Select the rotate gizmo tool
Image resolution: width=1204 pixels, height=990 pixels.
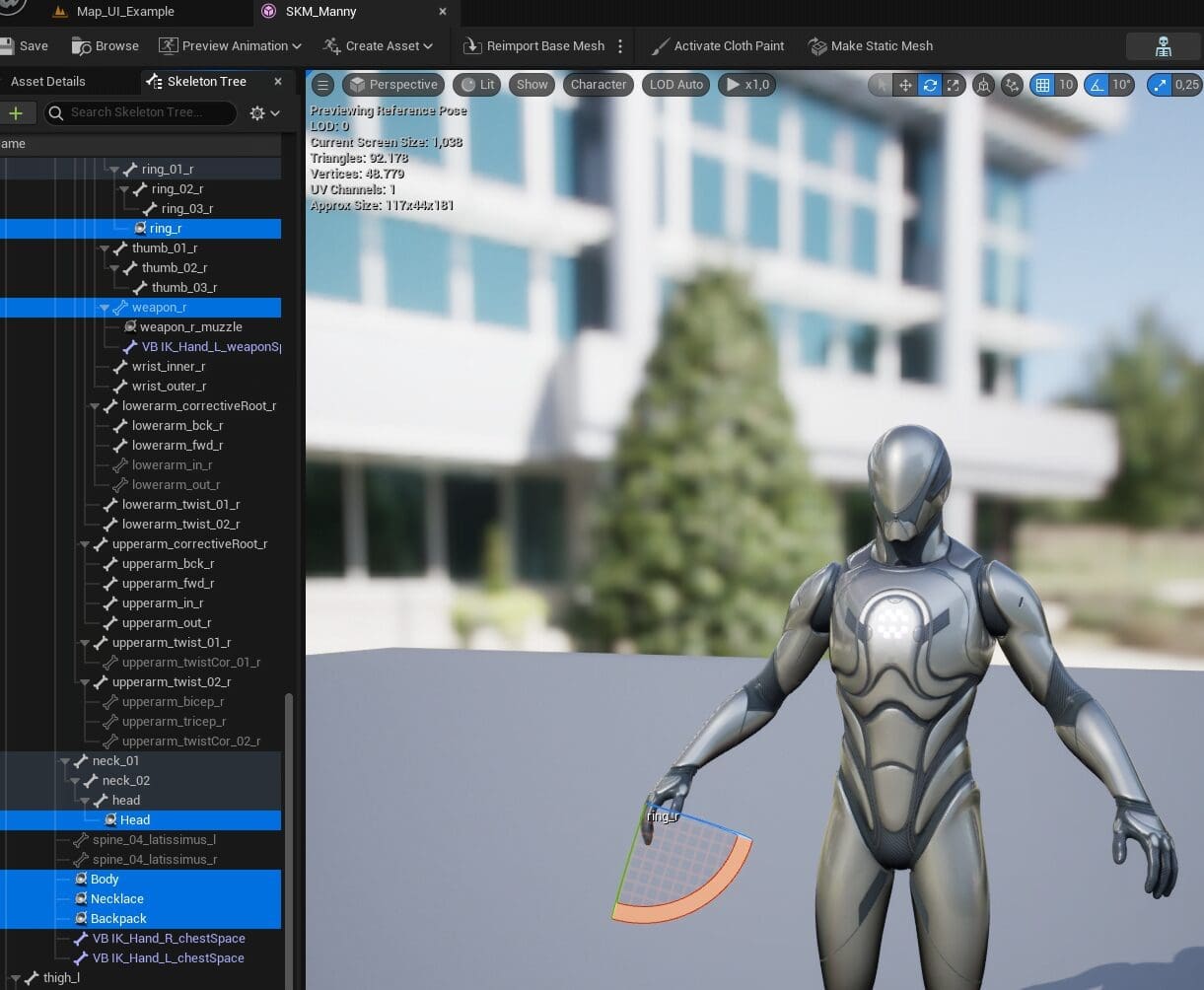(929, 85)
